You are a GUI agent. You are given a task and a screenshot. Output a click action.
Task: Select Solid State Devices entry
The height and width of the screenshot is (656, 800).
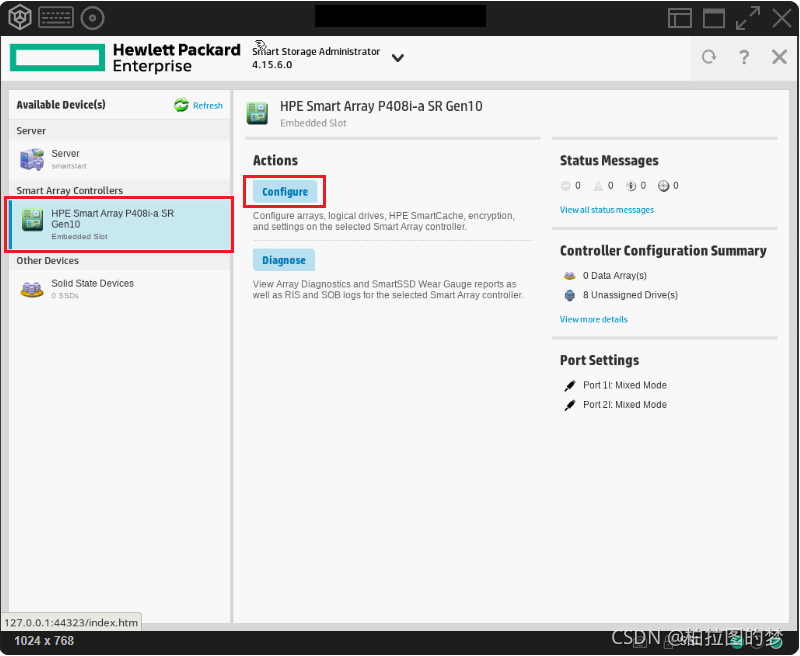(x=119, y=289)
